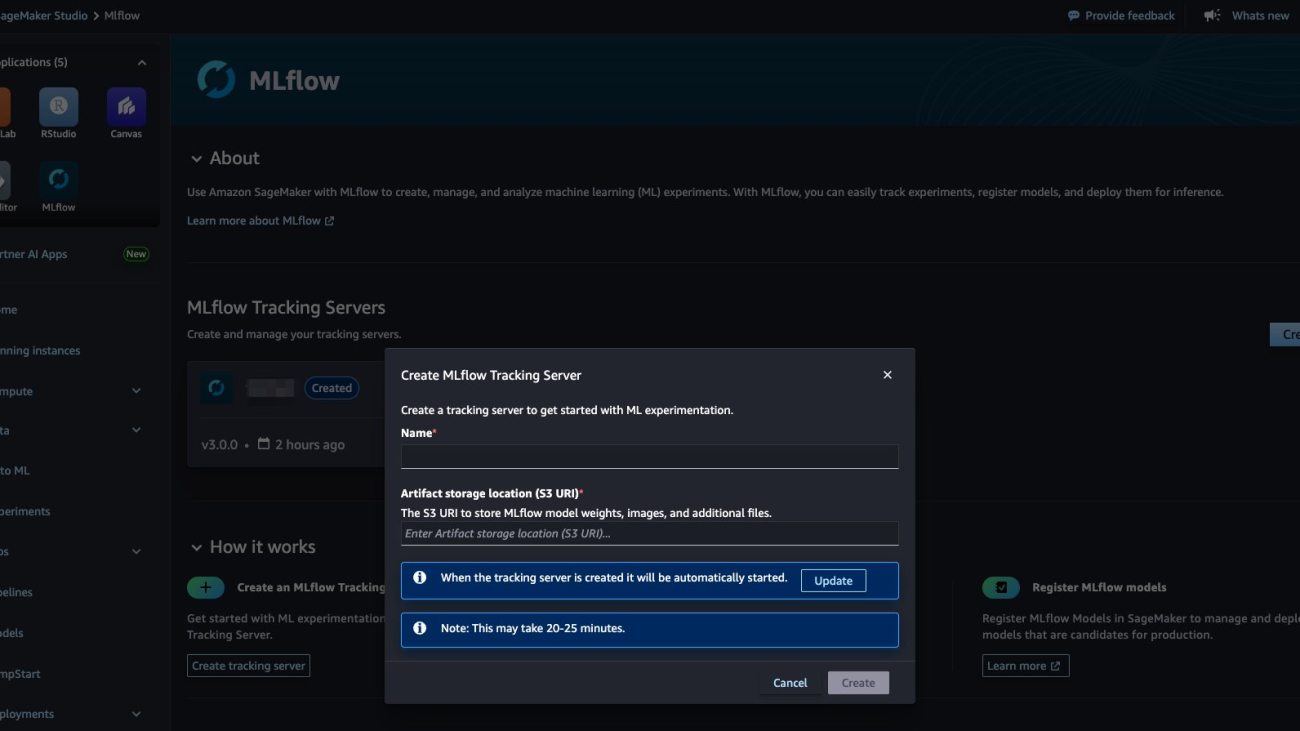Click the Create button in dialog
The width and height of the screenshot is (1300, 731).
858,683
